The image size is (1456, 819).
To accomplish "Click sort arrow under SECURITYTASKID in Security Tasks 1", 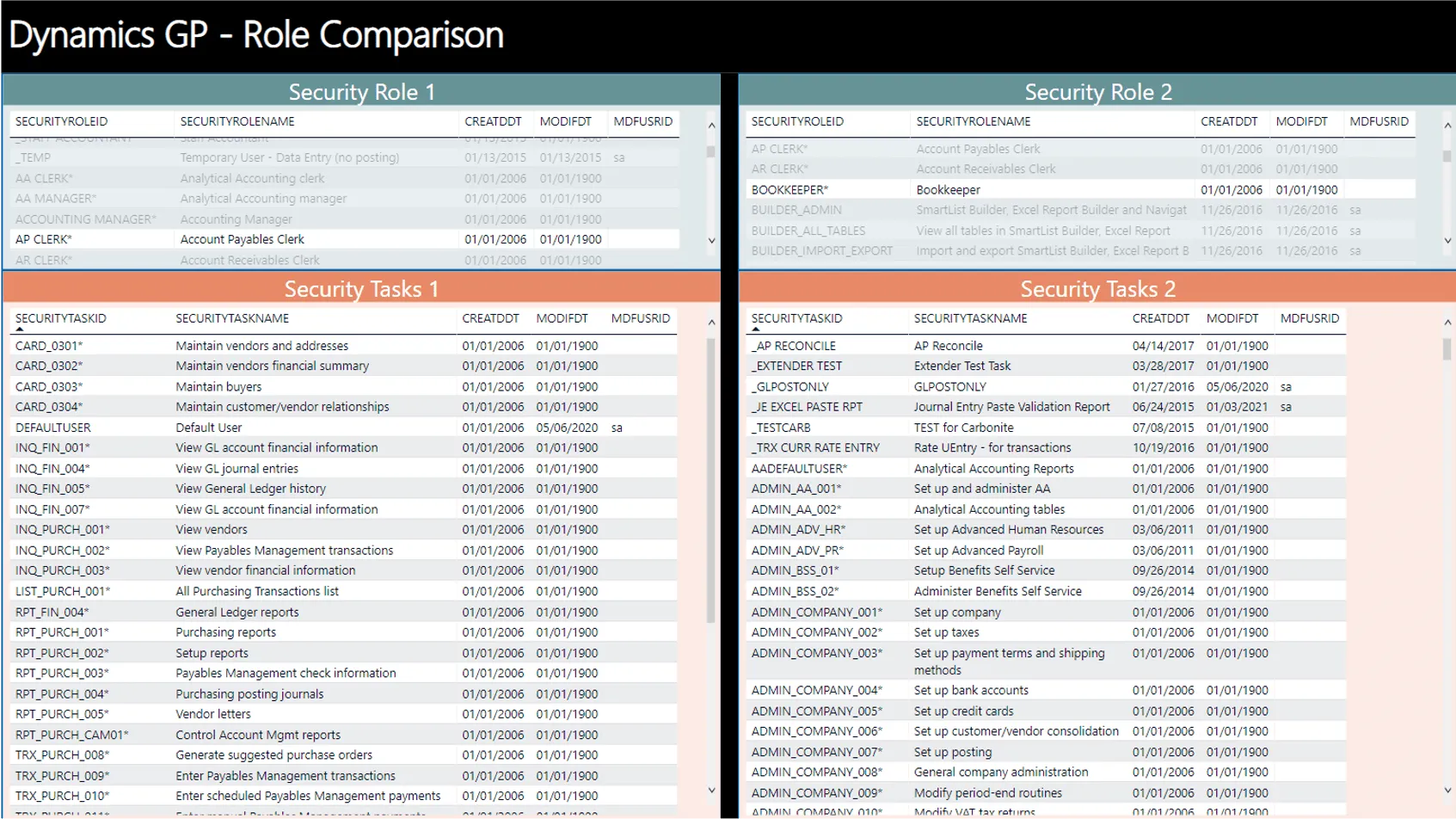I will point(20,329).
